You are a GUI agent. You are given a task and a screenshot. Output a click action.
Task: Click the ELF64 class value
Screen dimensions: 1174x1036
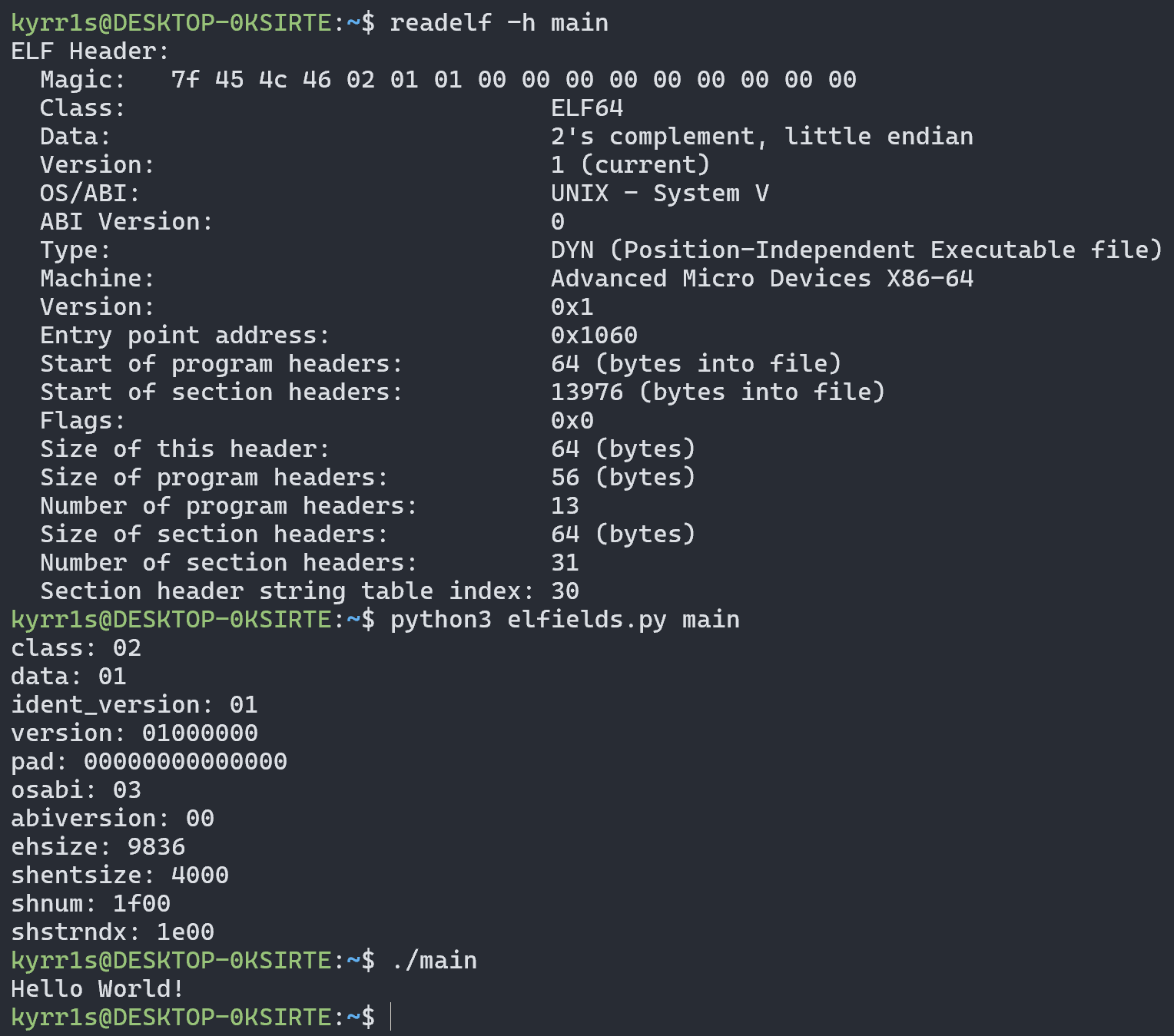tap(587, 108)
